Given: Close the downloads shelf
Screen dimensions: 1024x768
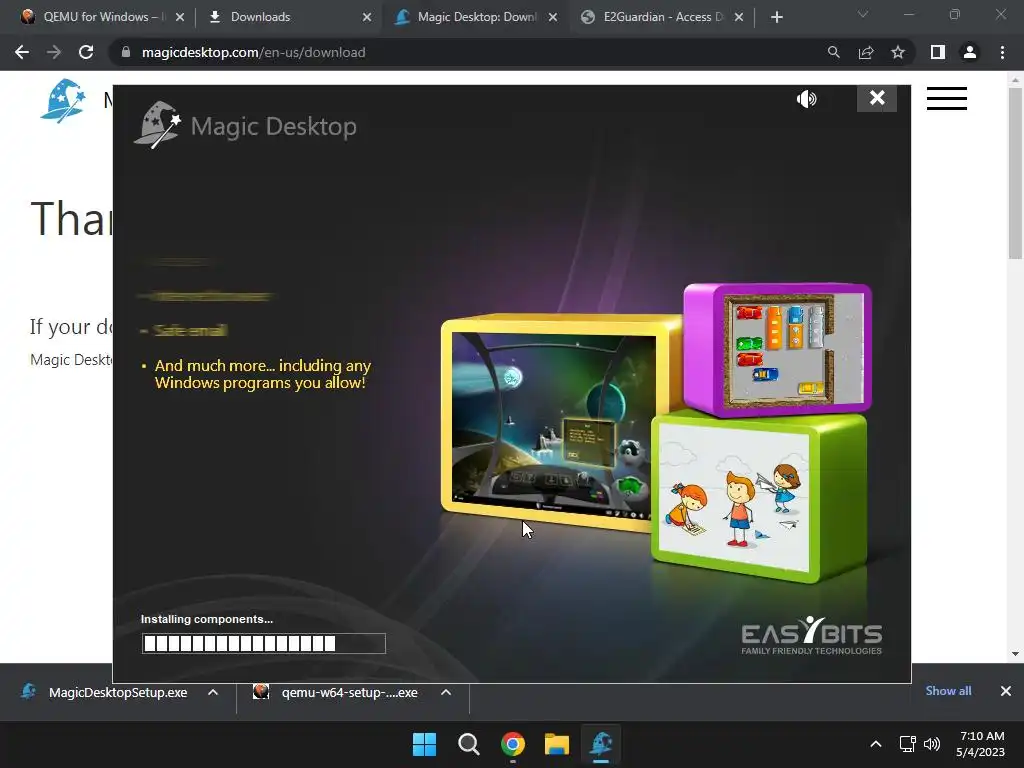Looking at the screenshot, I should [1006, 691].
